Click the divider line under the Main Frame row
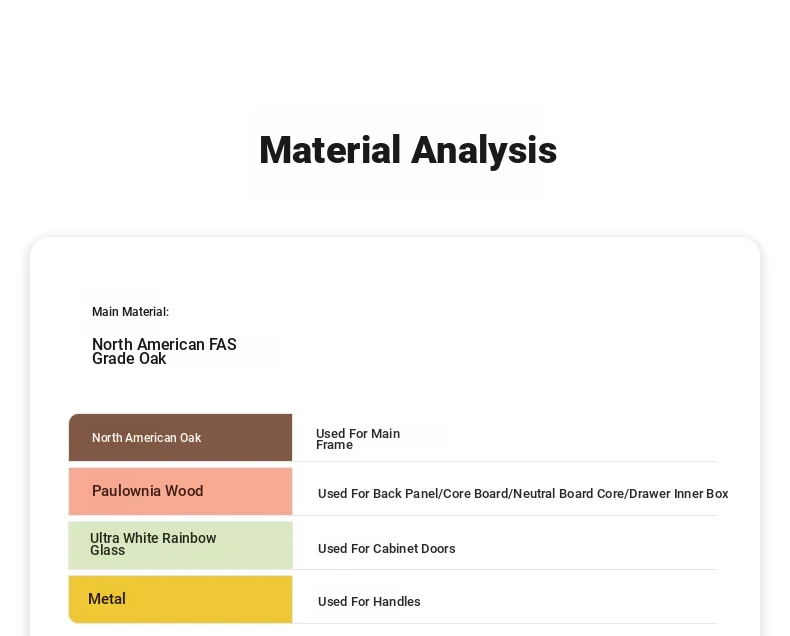The width and height of the screenshot is (790, 636). tap(505, 462)
